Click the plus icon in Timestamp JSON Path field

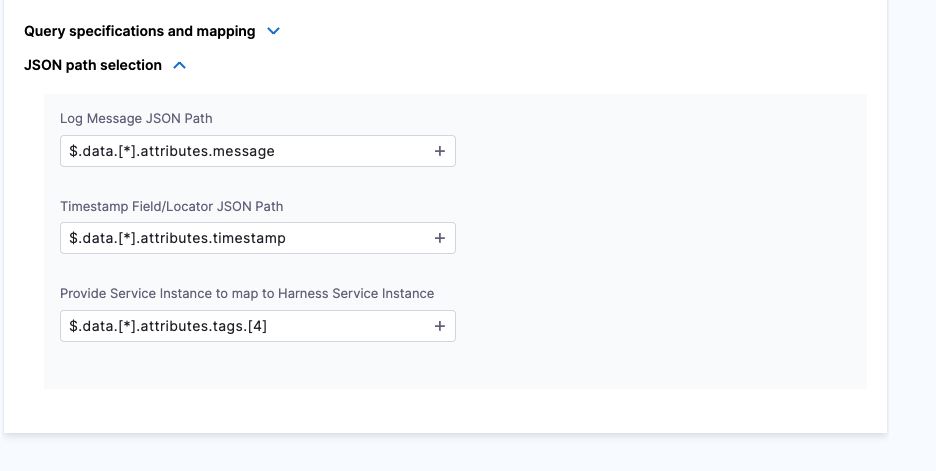[439, 238]
